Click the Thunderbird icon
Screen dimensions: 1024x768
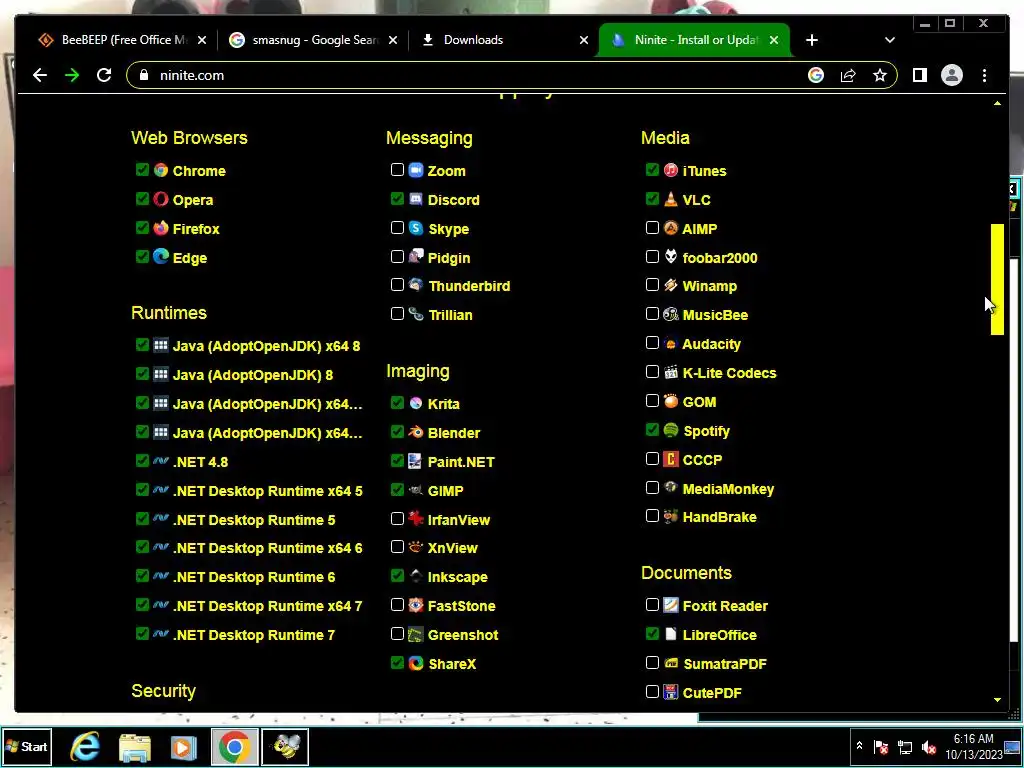coord(416,285)
